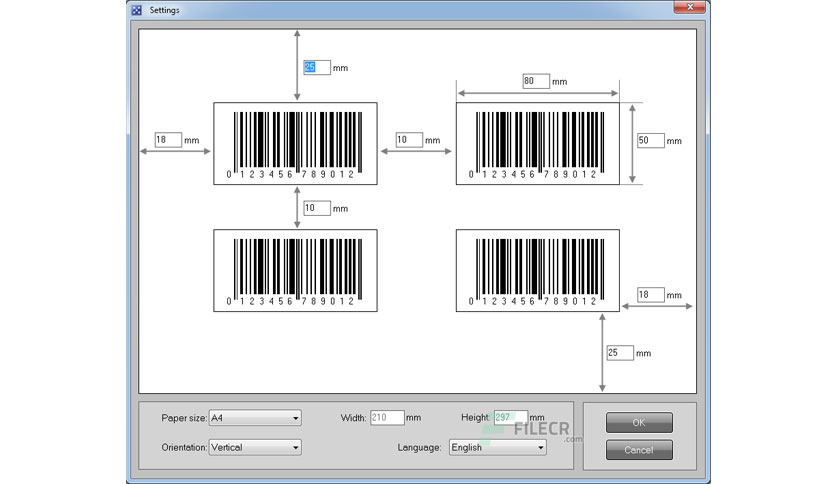Click the horizontal gap field between top labels
The height and width of the screenshot is (484, 836).
(409, 140)
